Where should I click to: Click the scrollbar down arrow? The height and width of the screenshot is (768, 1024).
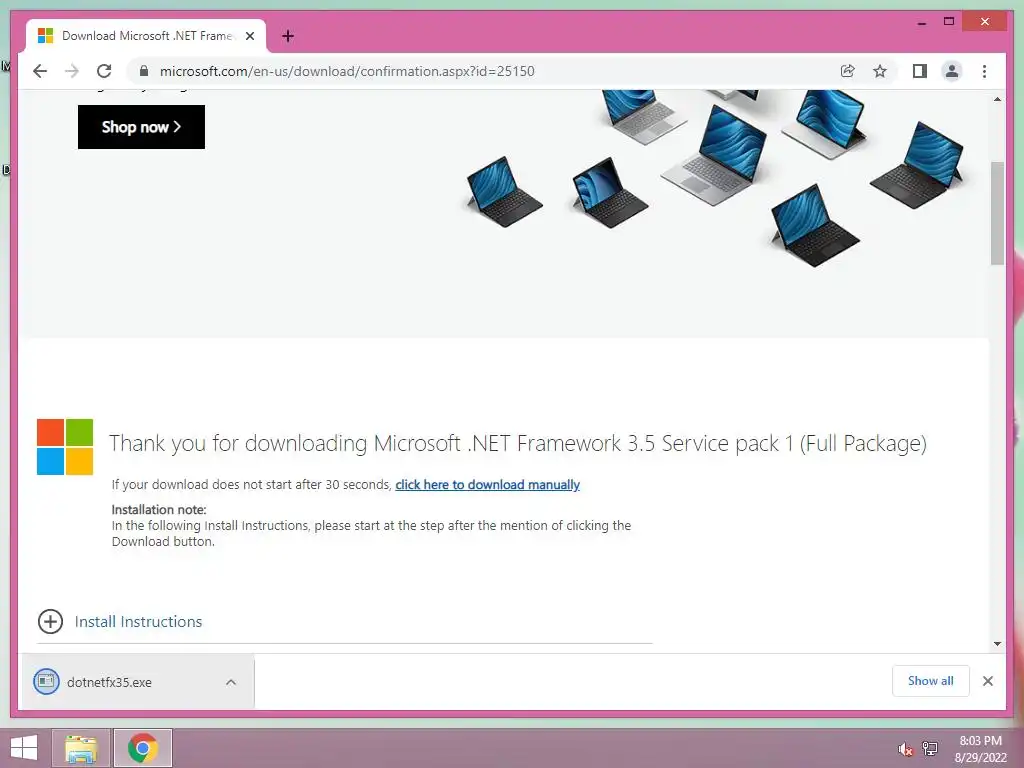(x=997, y=644)
